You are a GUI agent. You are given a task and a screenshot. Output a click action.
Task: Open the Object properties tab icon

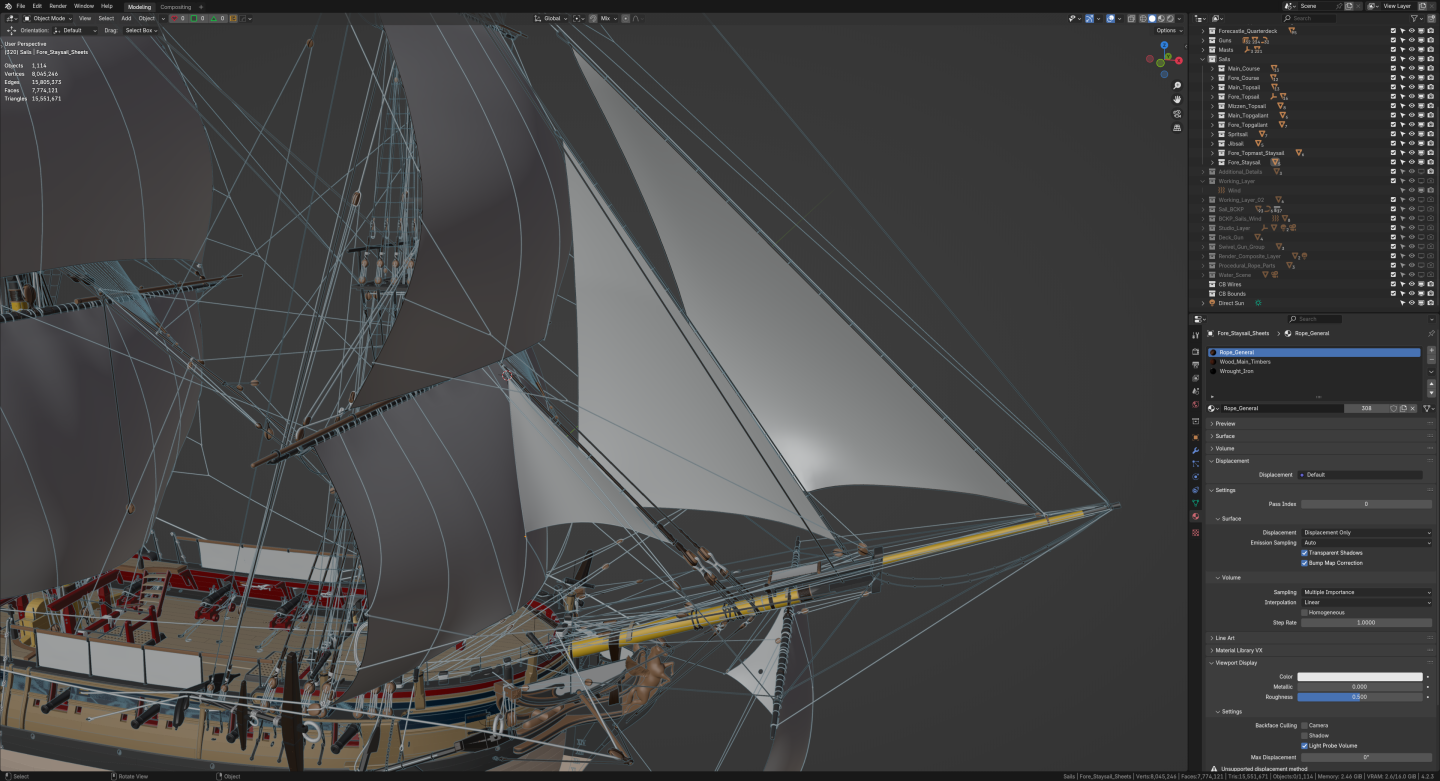click(x=1195, y=437)
